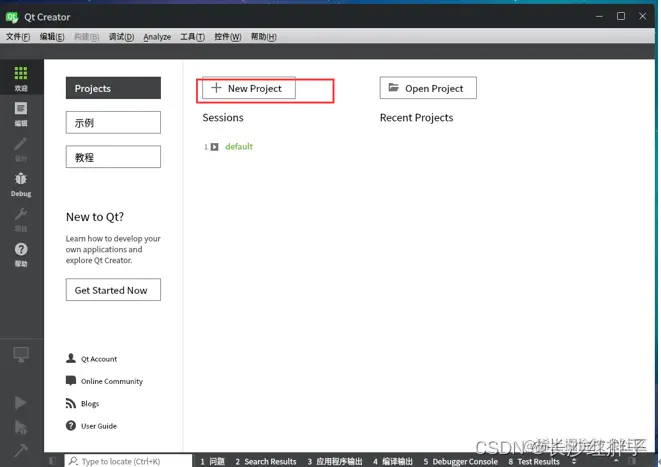
Task: Click the Blogs RSS feed icon
Action: tap(71, 403)
